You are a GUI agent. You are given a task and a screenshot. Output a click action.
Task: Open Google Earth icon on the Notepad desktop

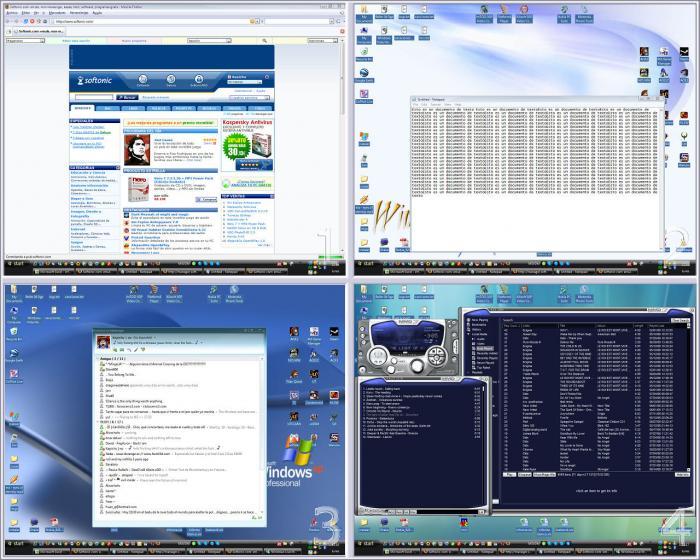364,75
